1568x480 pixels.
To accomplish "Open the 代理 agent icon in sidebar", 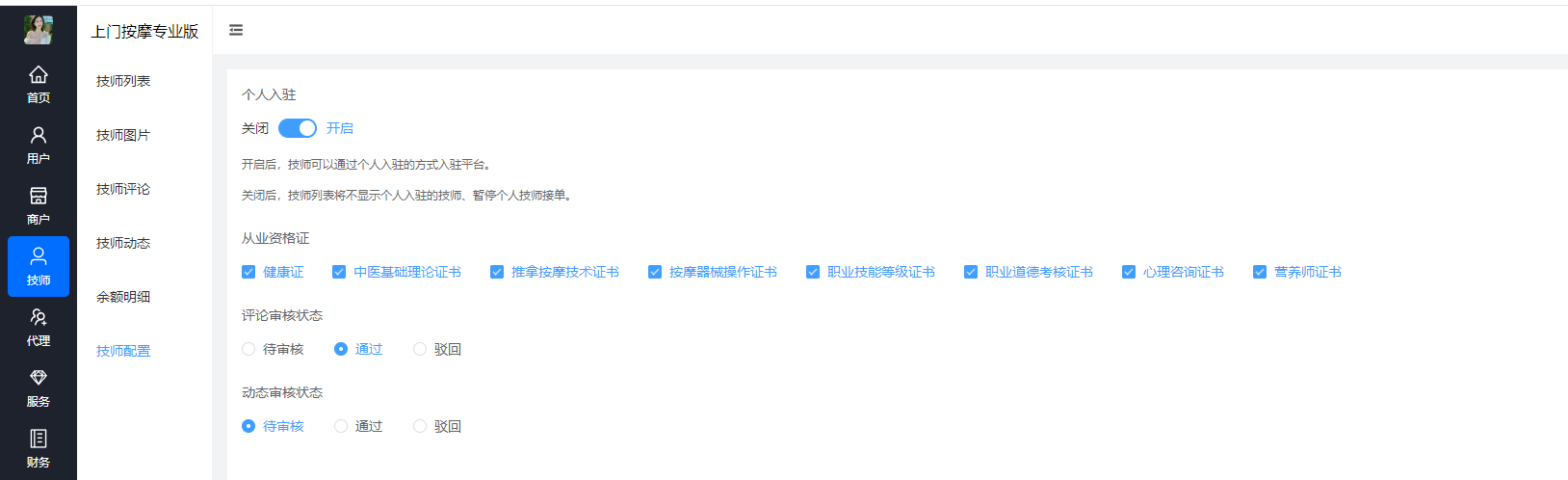I will pos(39,317).
